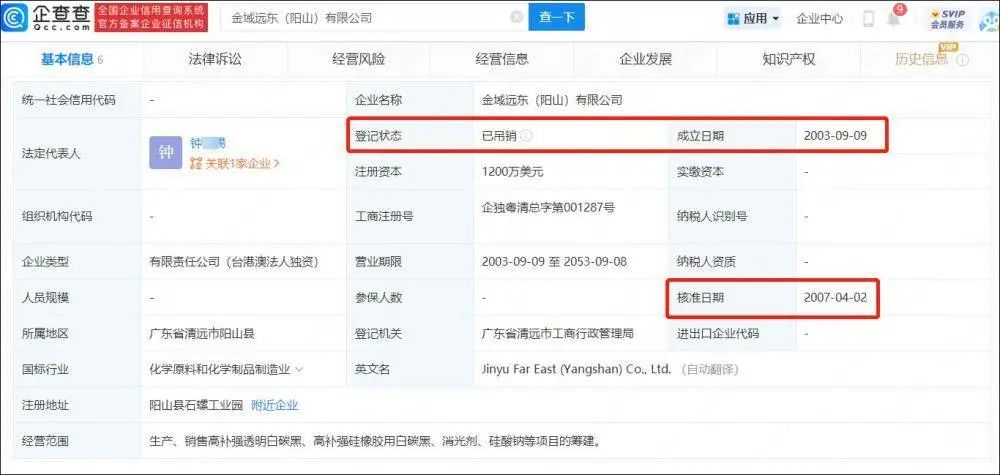Expand 关联1家企业 arrow link

tap(234, 164)
